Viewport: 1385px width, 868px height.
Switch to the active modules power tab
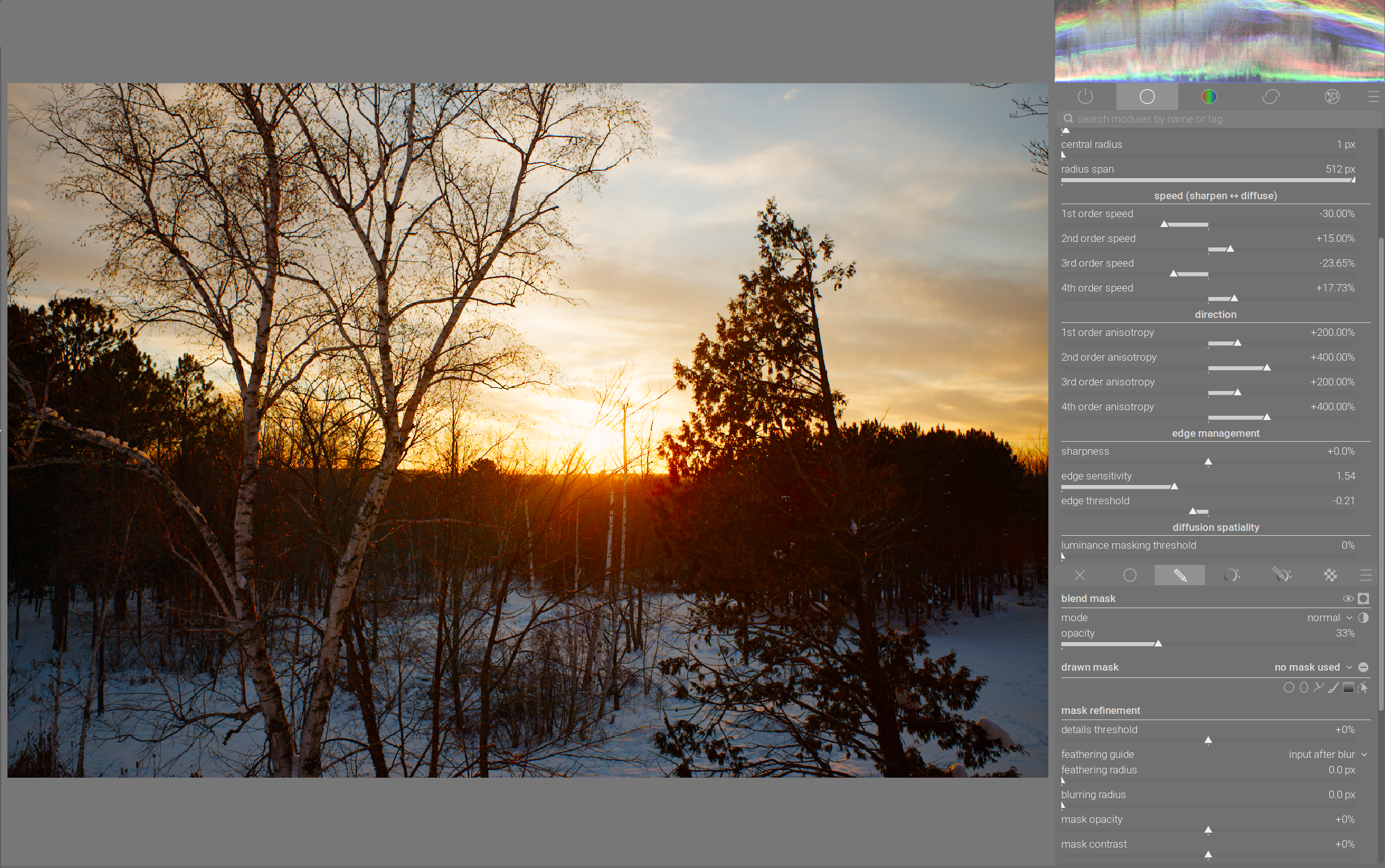(1085, 97)
